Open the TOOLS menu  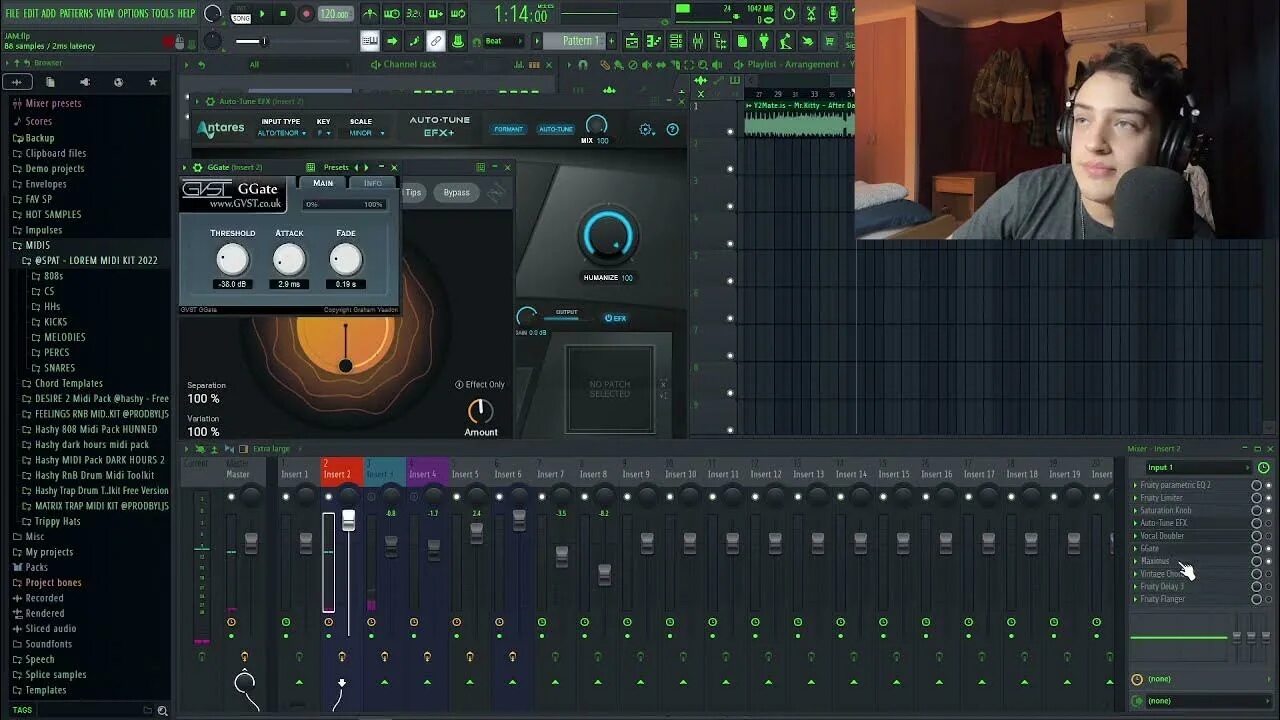click(x=163, y=13)
